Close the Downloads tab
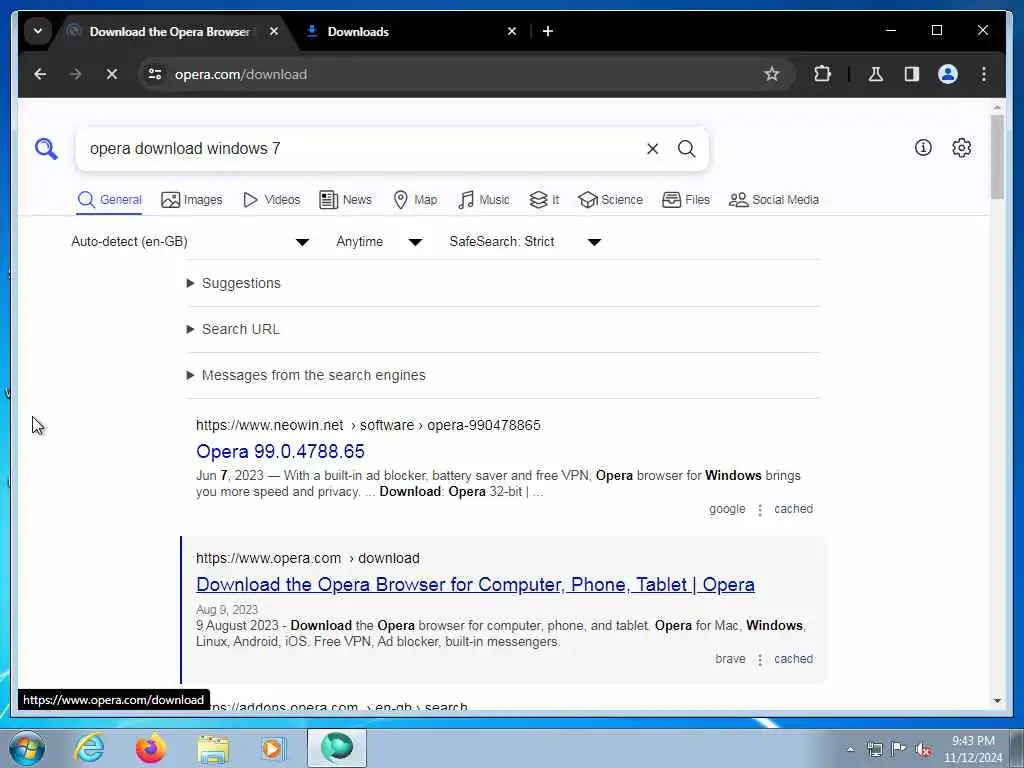Viewport: 1024px width, 768px height. (x=512, y=31)
